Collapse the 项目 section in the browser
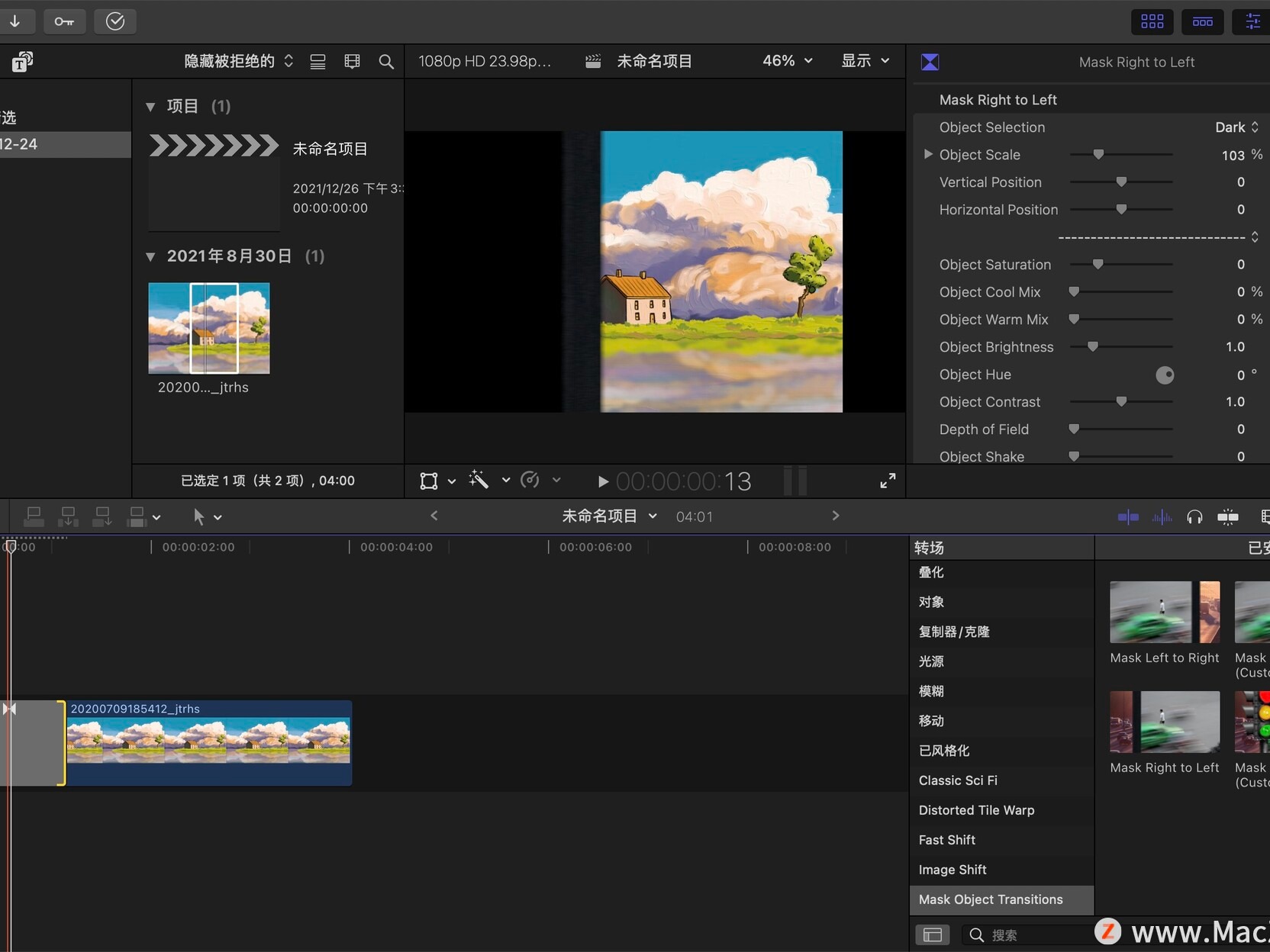 (x=150, y=107)
